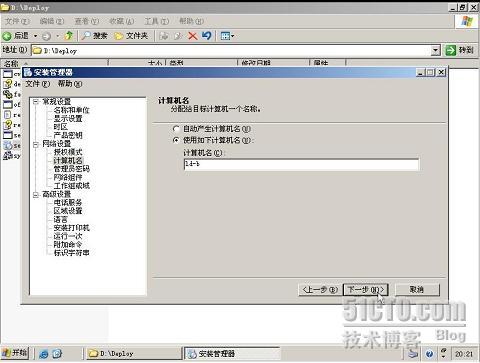Image resolution: width=480 pixels, height=363 pixels.
Task: Collapse the 常规设置 tree node
Action: [x=36, y=102]
